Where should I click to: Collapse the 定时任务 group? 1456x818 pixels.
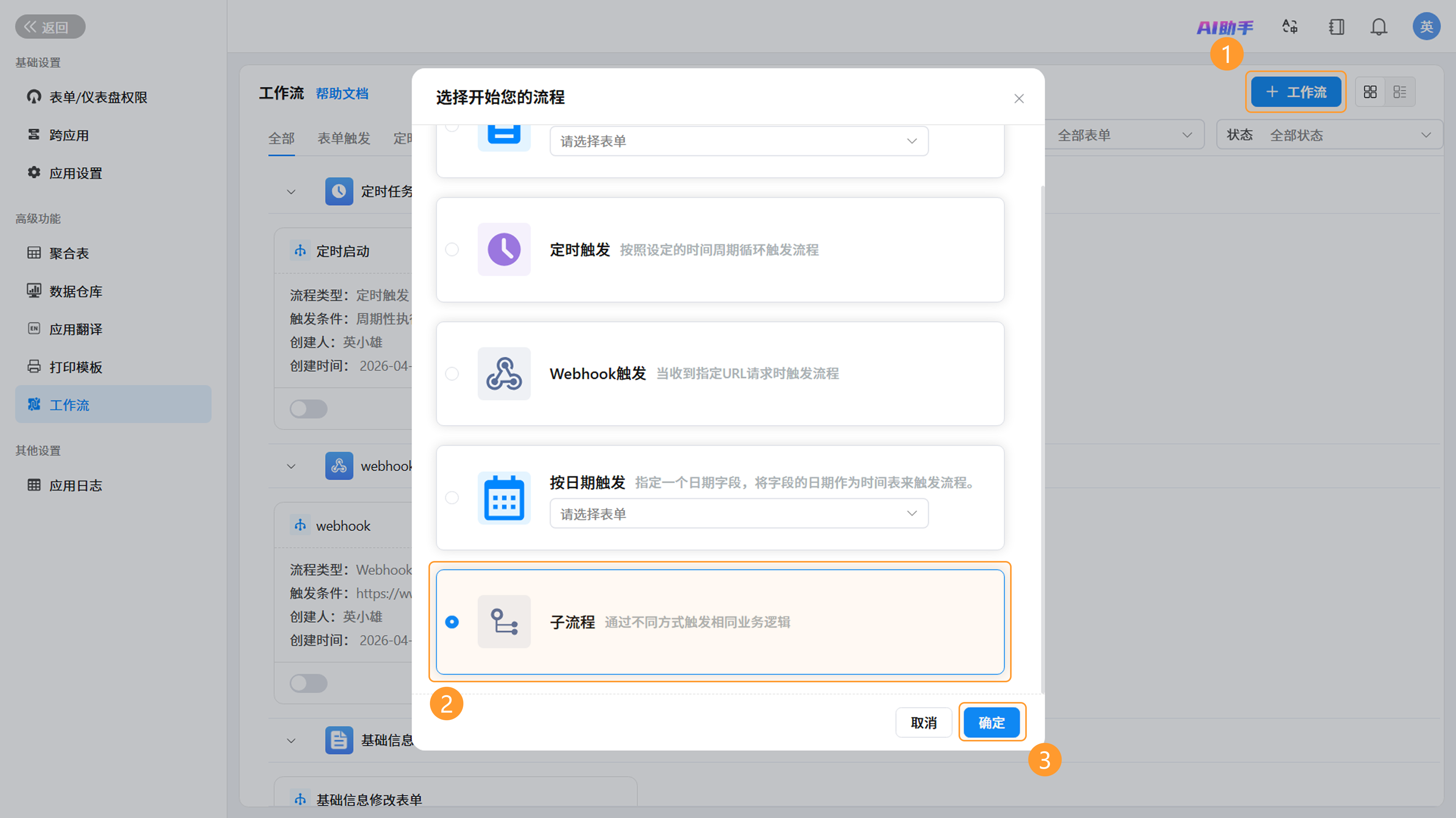(x=291, y=192)
